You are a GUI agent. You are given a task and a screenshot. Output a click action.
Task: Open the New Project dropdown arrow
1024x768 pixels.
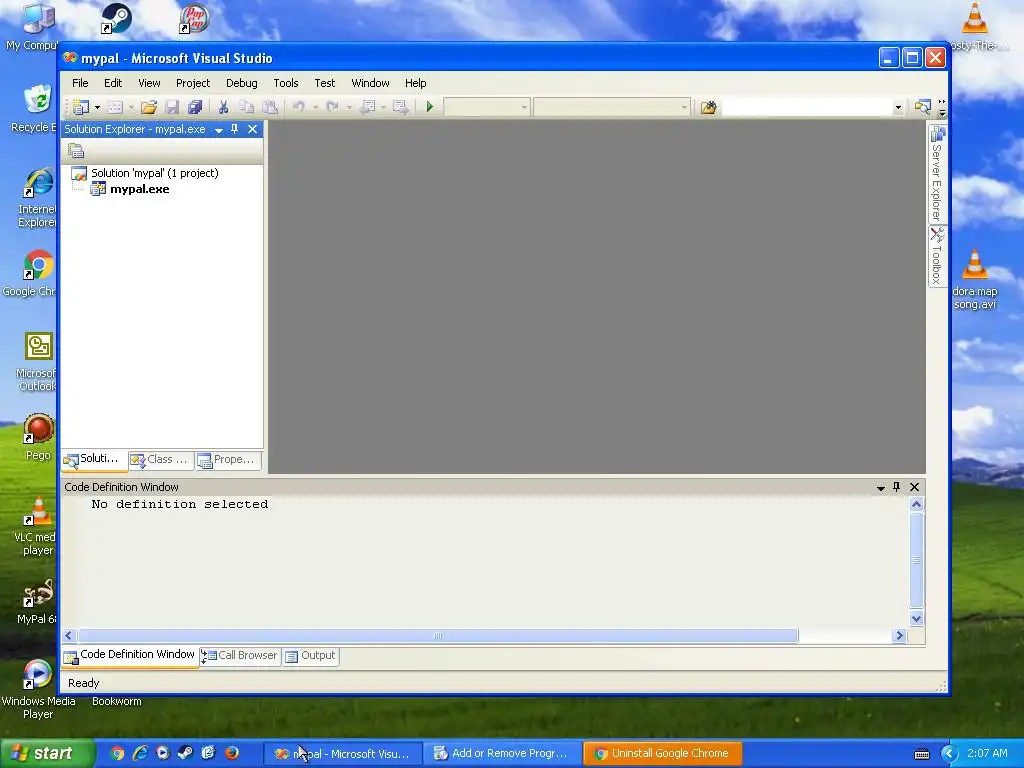pos(97,107)
